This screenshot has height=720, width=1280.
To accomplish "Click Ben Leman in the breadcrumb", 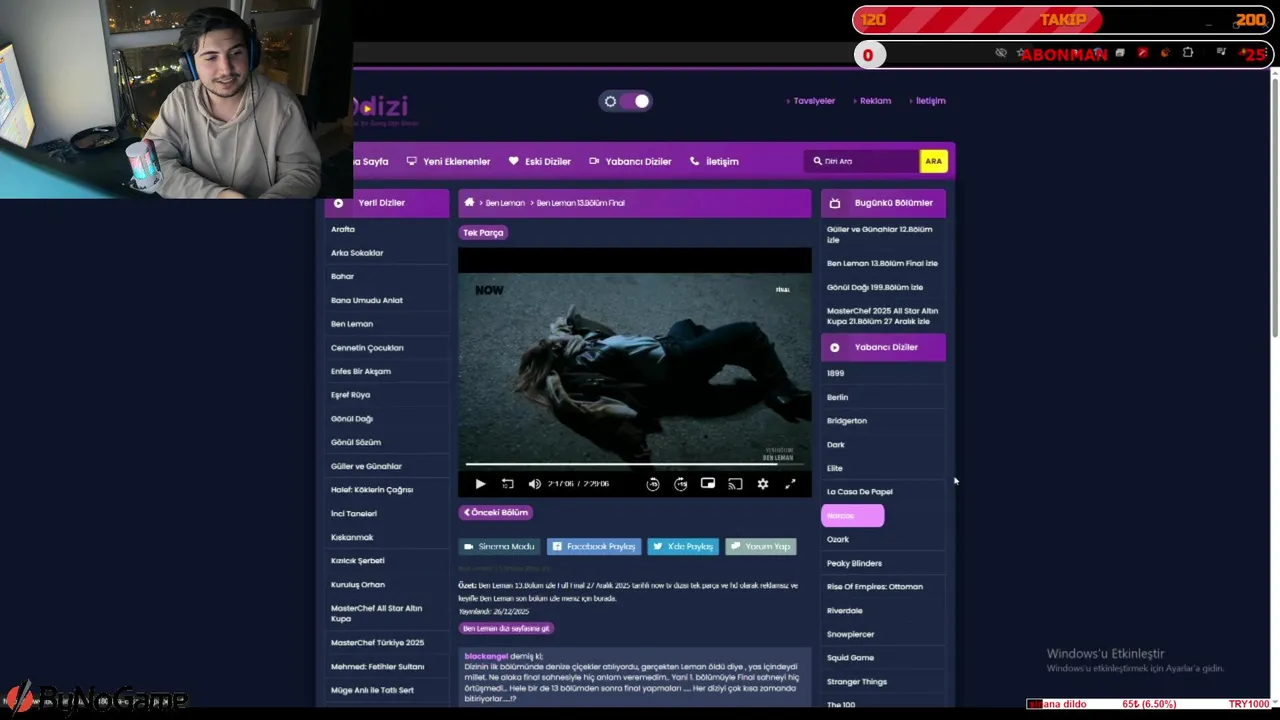I will 505,203.
